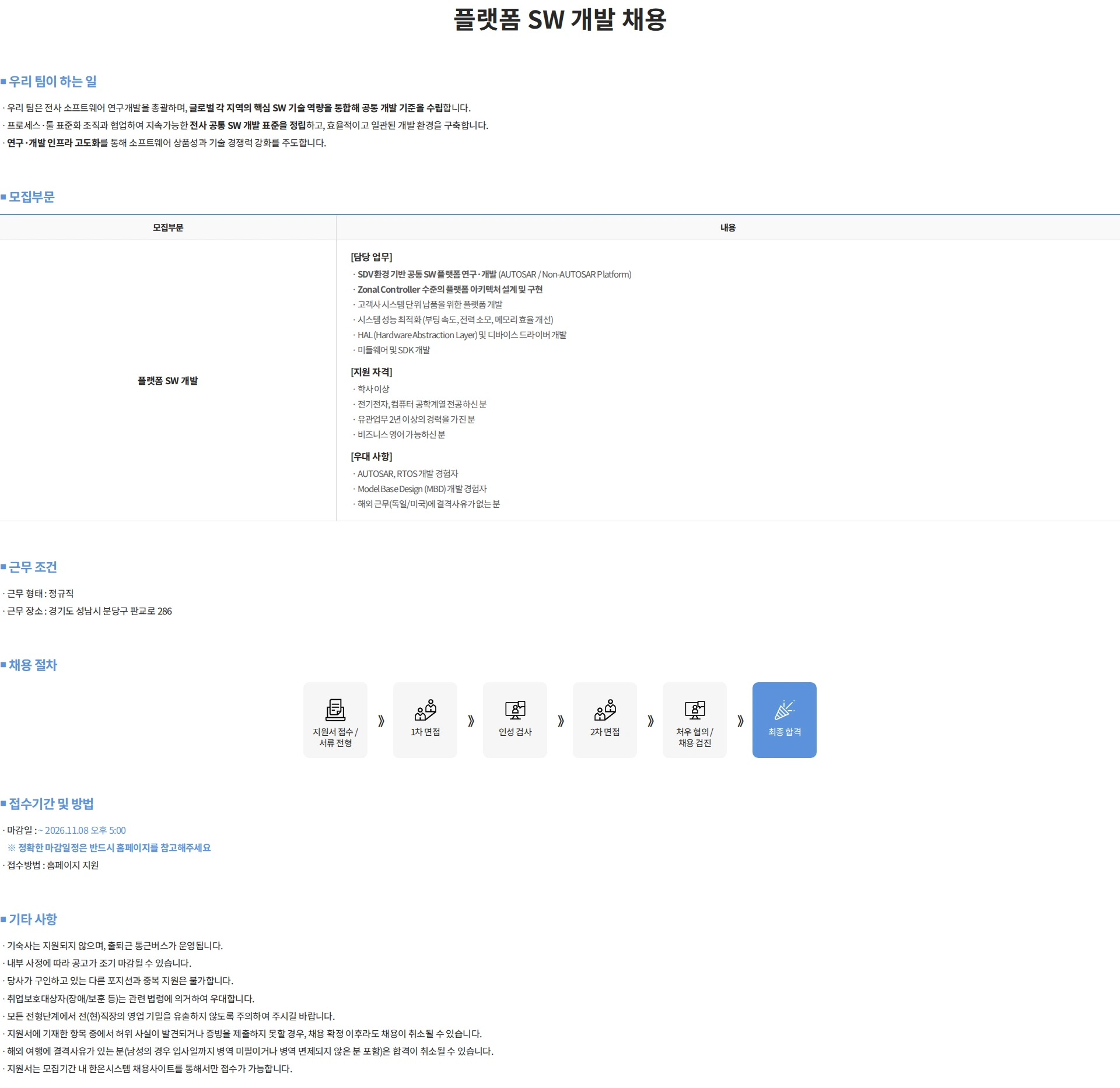Click the 근무 조건 section heading
1120x1088 pixels.
point(33,567)
